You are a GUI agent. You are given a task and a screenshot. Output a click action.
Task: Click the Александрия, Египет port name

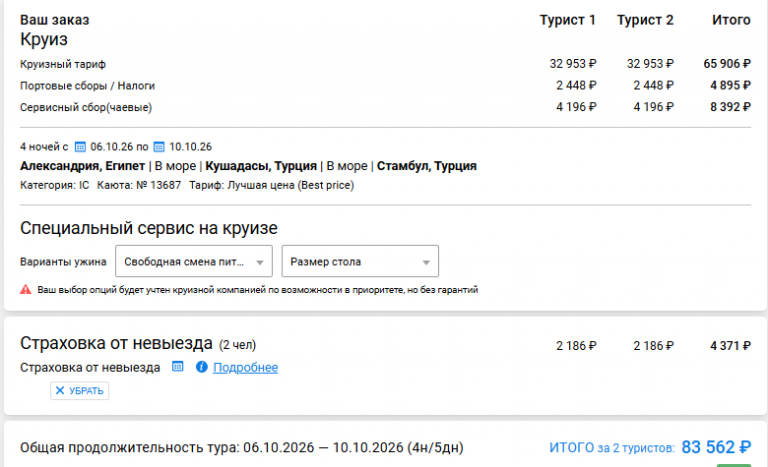(82, 166)
